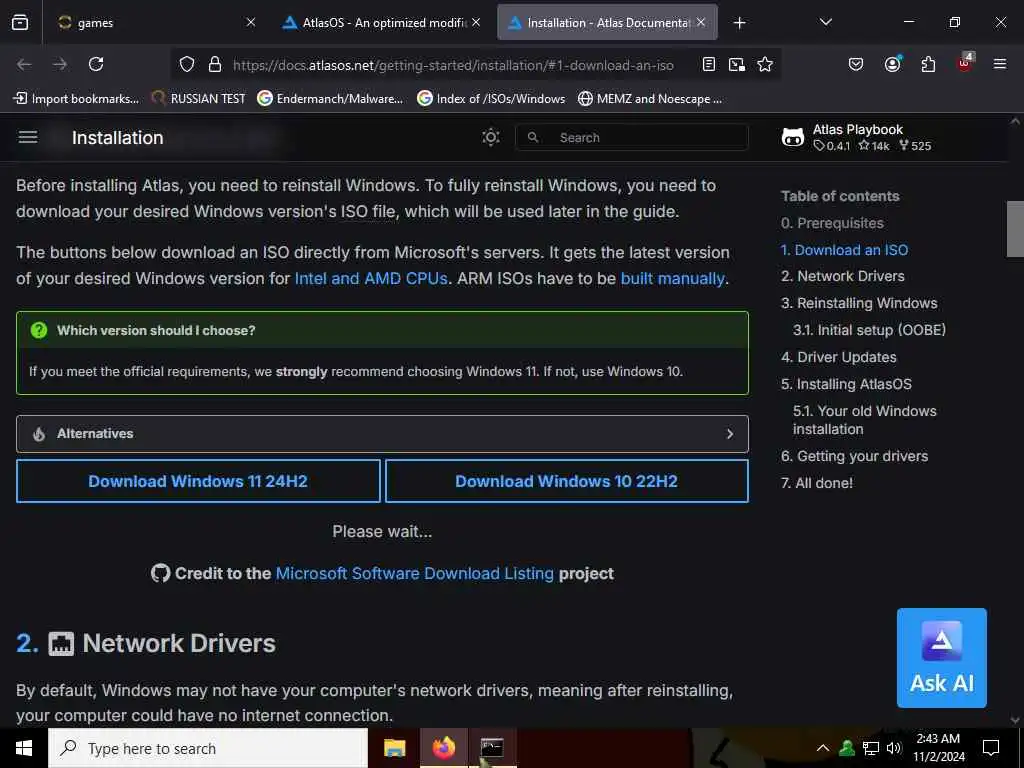Screen dimensions: 1024x768
Task: Select Installation - Atlas Documentation tab
Action: coord(607,22)
